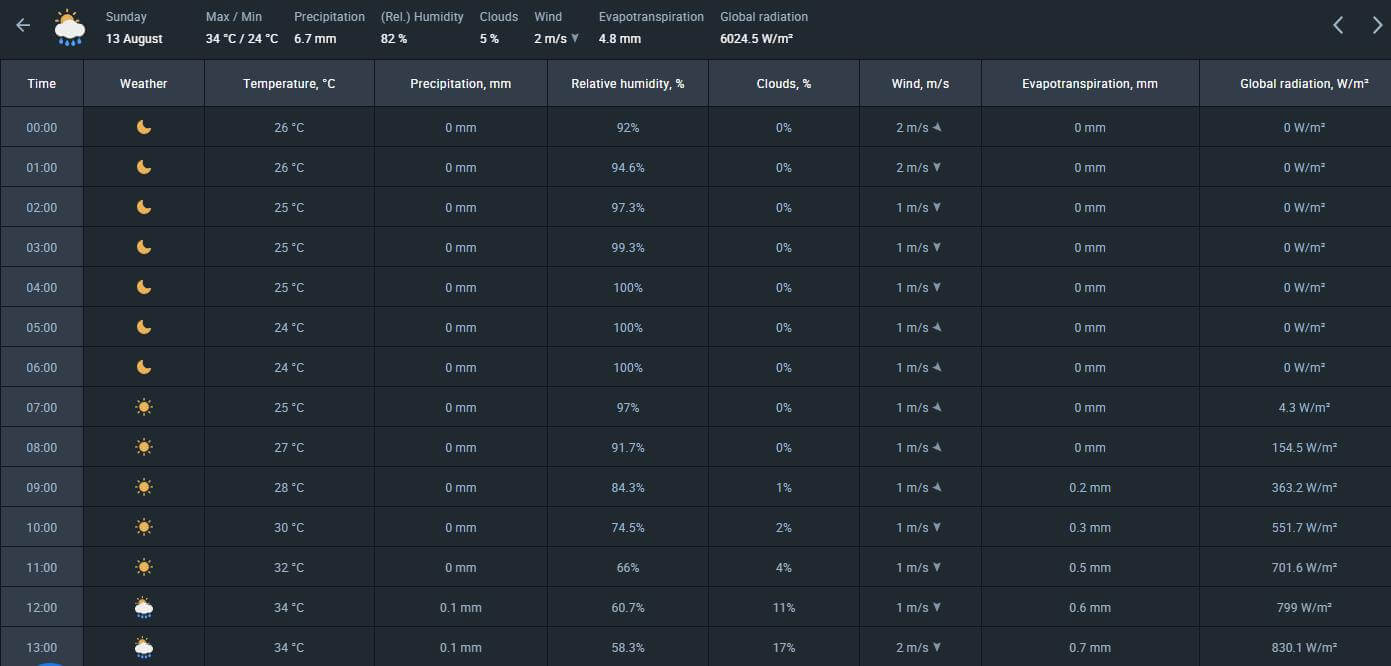Click the moon icon in the 01:00 row
The width and height of the screenshot is (1391, 666).
coord(144,167)
